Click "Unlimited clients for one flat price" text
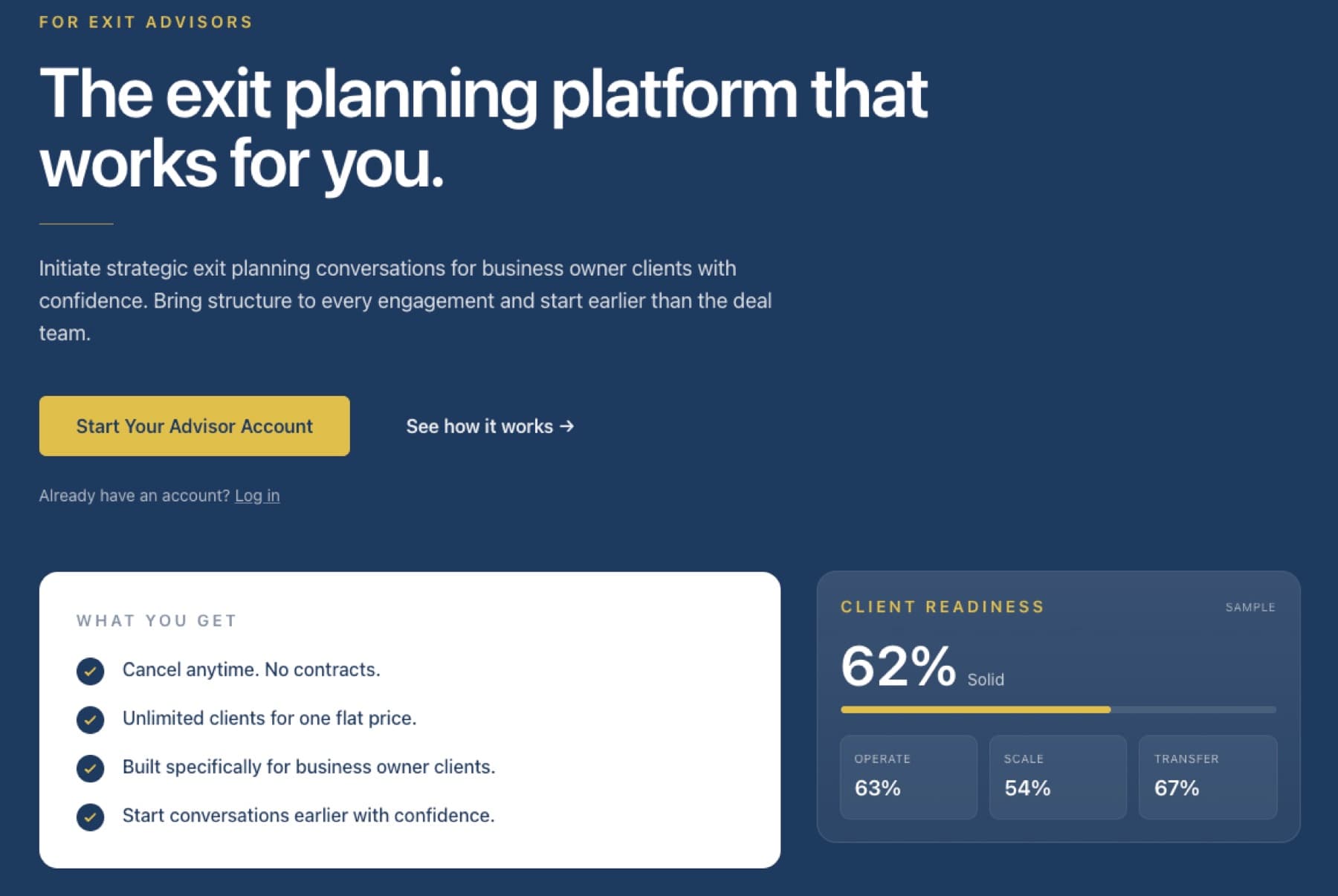Image resolution: width=1338 pixels, height=896 pixels. [269, 718]
